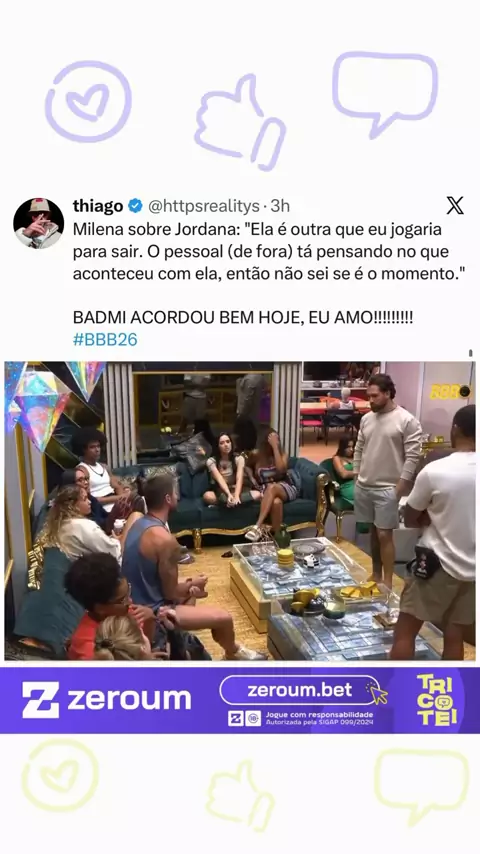Click the Tricotei logo
Image resolution: width=480 pixels, height=854 pixels.
coord(437,700)
